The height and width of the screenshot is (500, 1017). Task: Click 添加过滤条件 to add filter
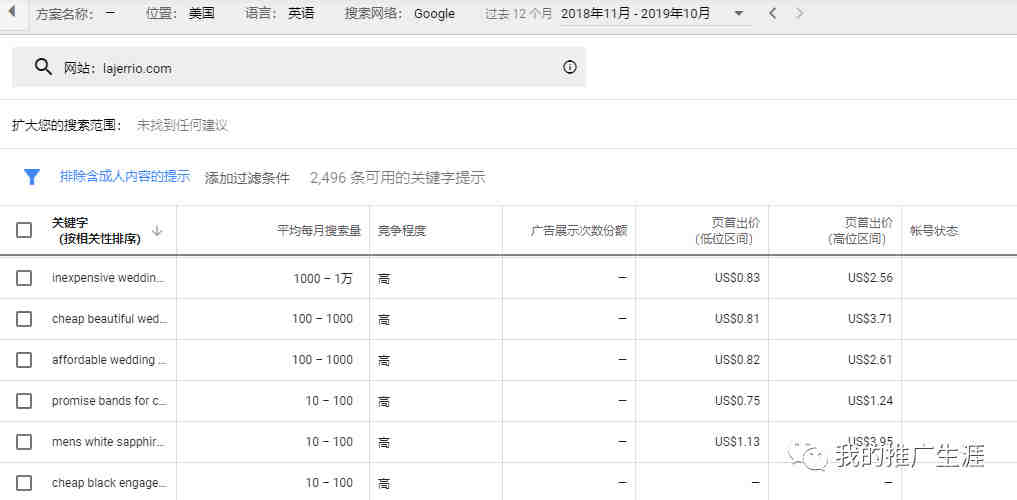pyautogui.click(x=247, y=177)
